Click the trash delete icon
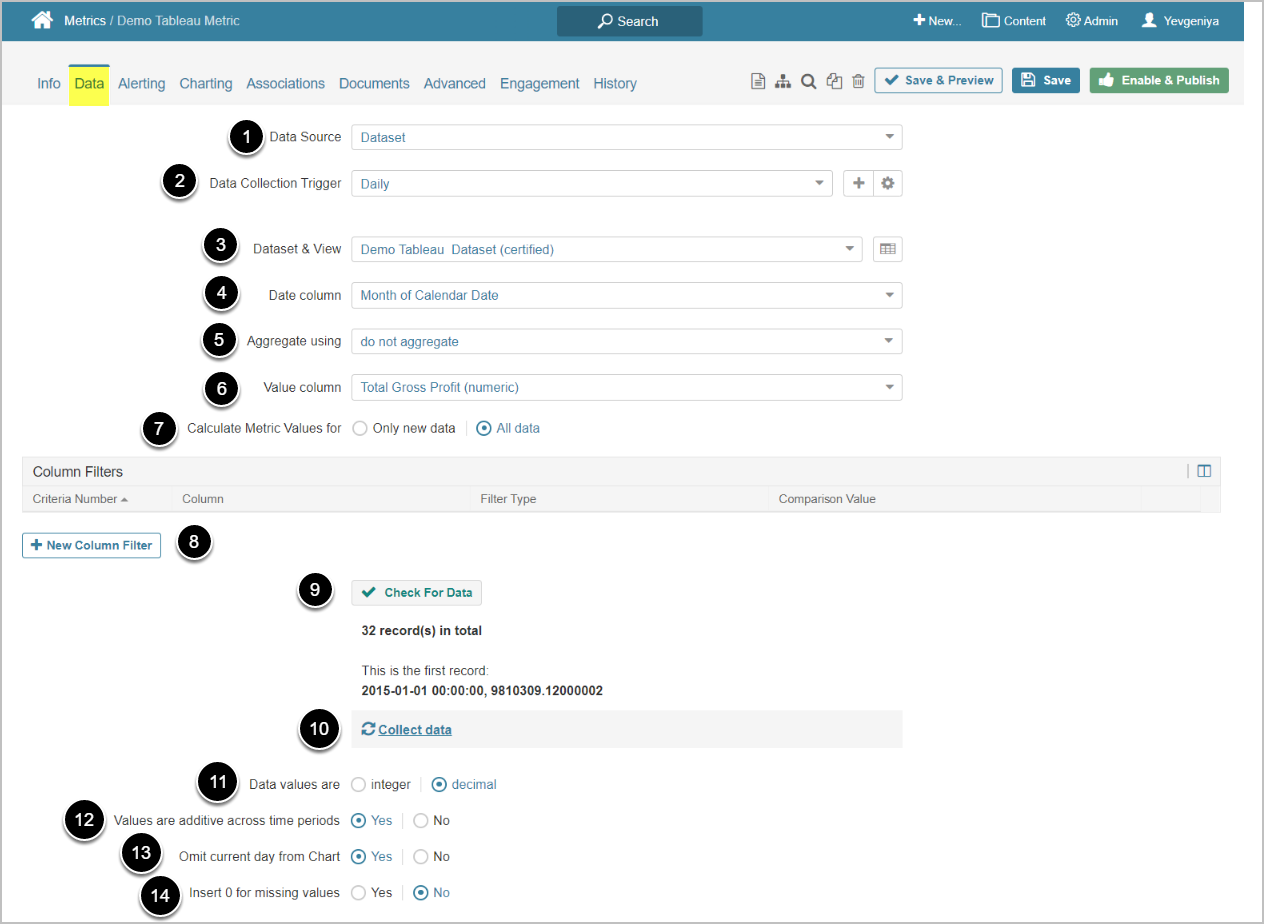The image size is (1264, 924). coord(858,81)
